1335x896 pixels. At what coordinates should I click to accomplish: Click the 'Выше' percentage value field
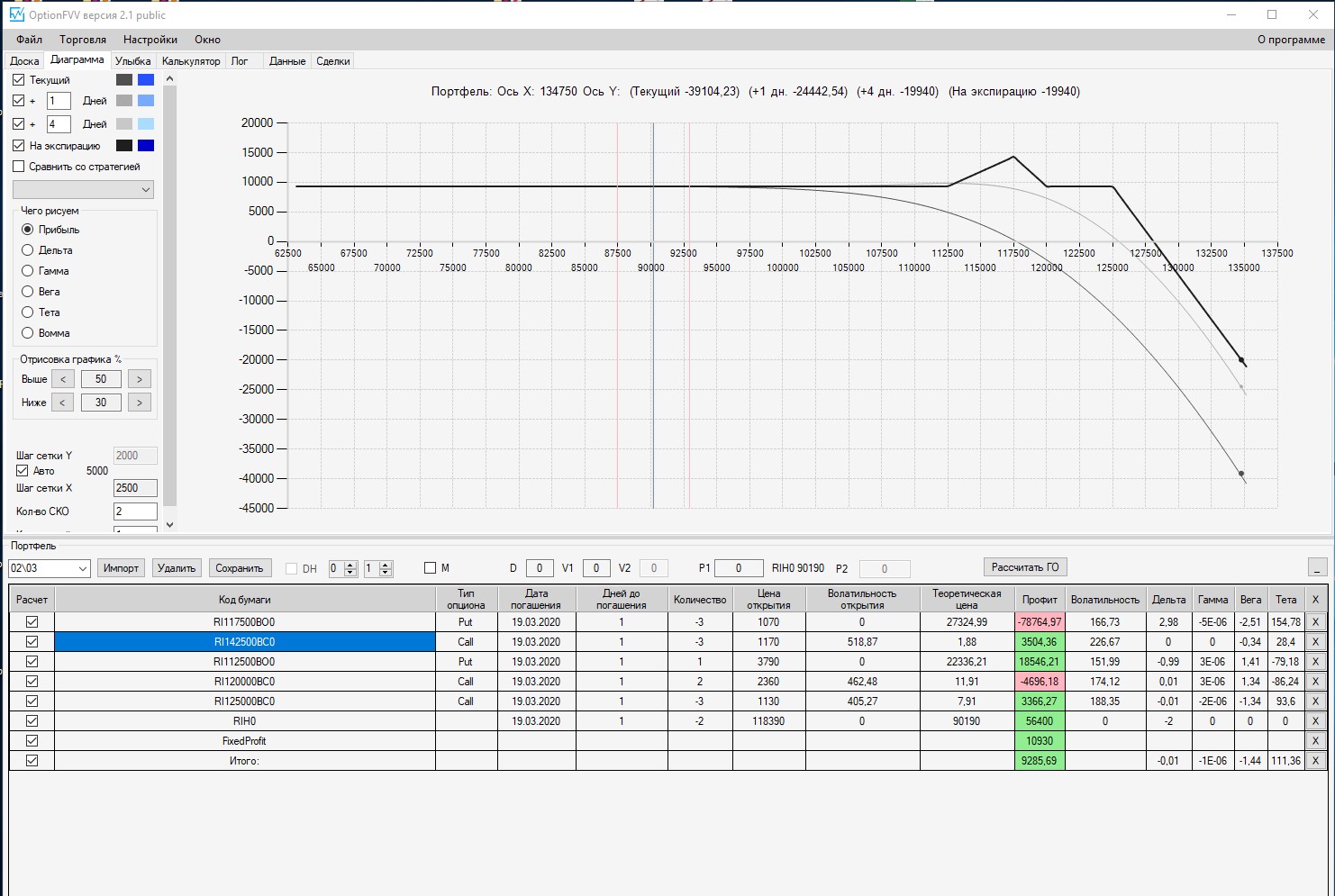point(101,379)
